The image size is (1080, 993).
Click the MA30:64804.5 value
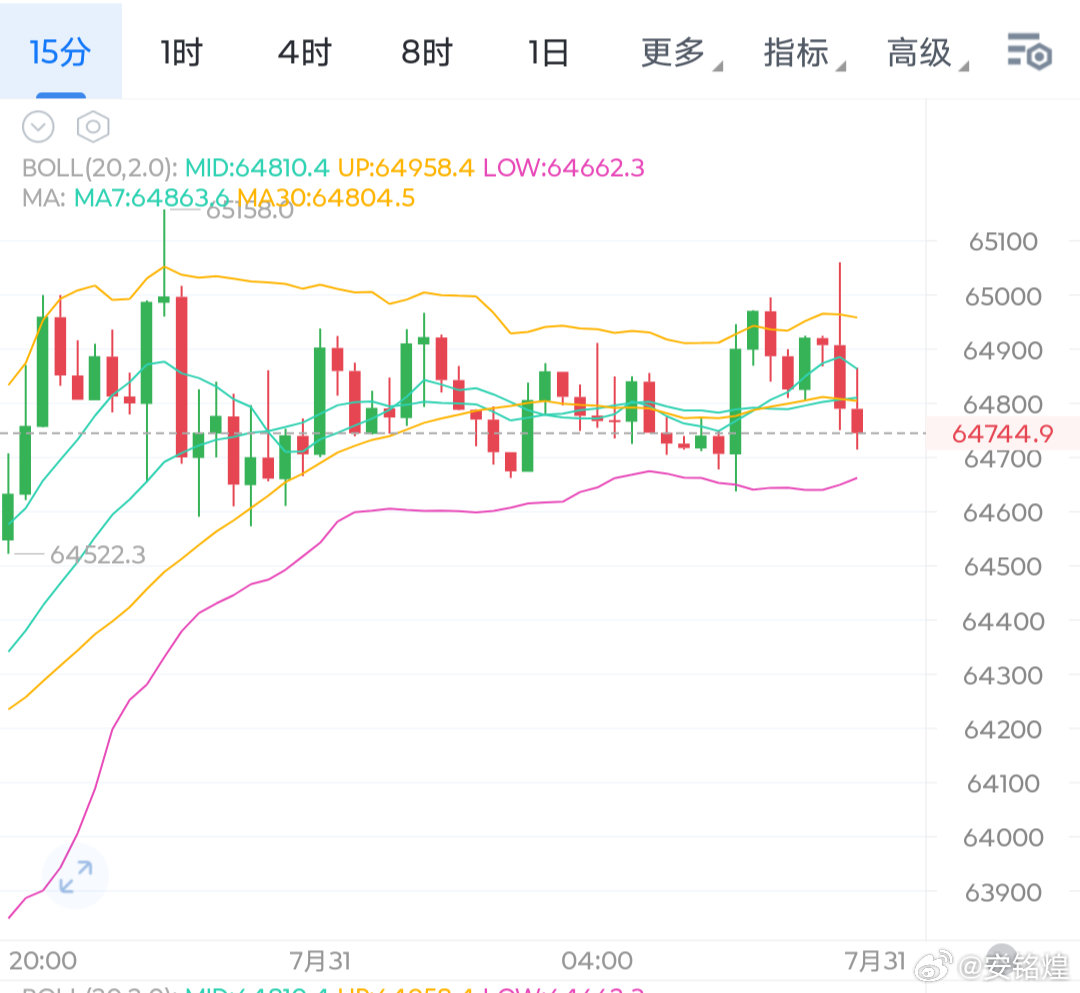[325, 198]
